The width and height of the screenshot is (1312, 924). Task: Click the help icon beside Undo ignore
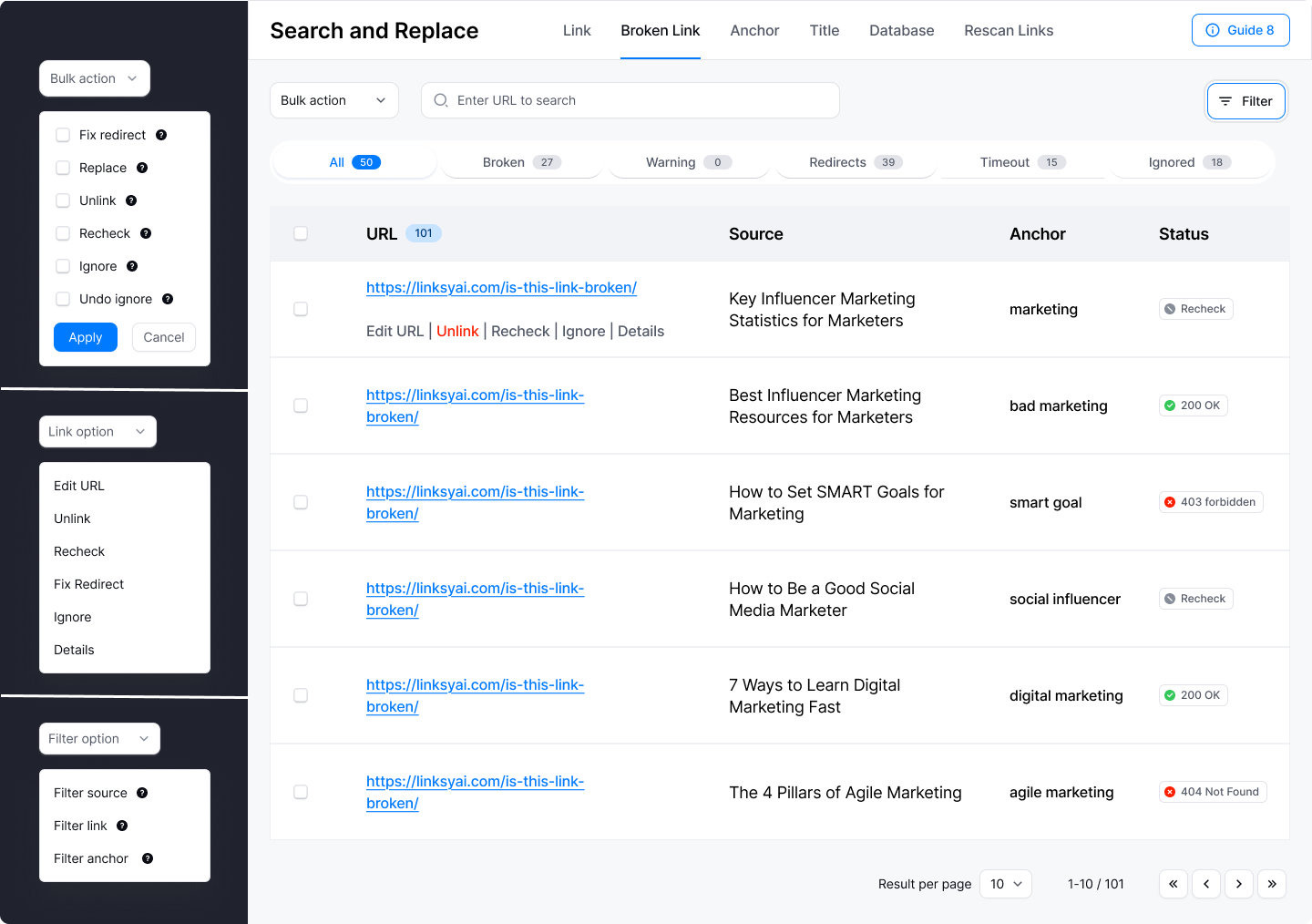pos(168,299)
